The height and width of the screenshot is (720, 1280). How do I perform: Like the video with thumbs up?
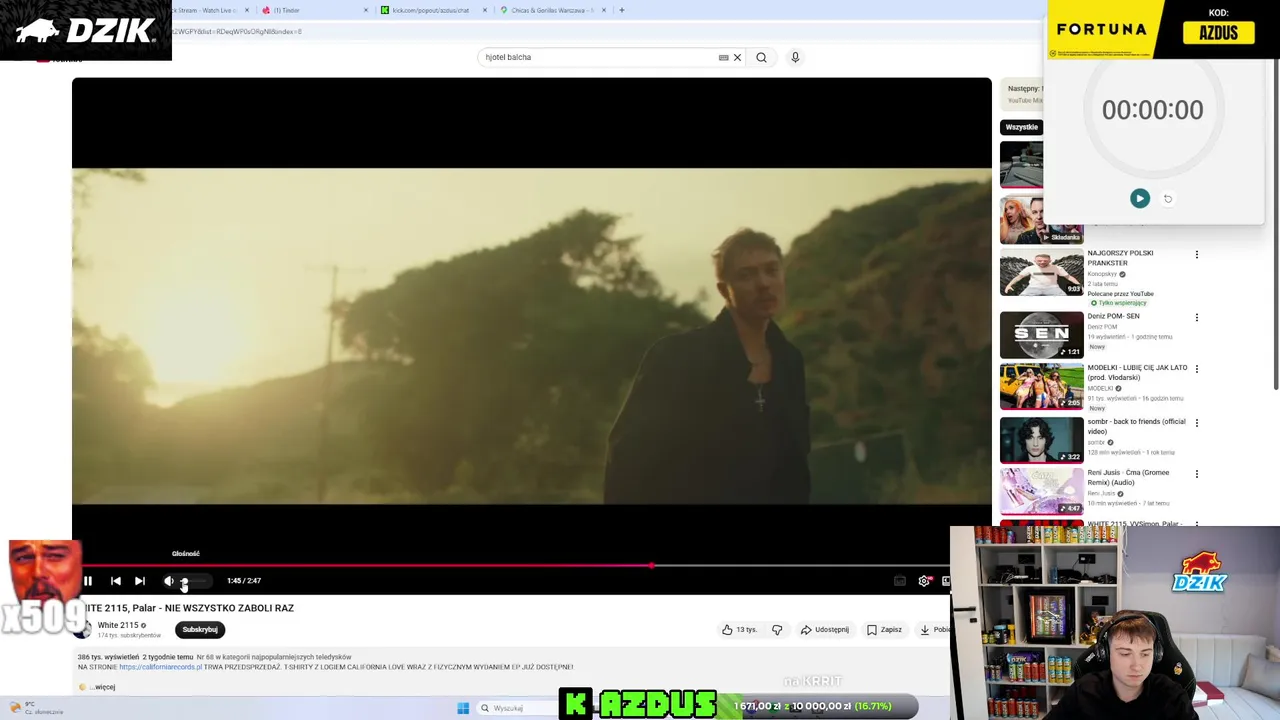[740, 630]
